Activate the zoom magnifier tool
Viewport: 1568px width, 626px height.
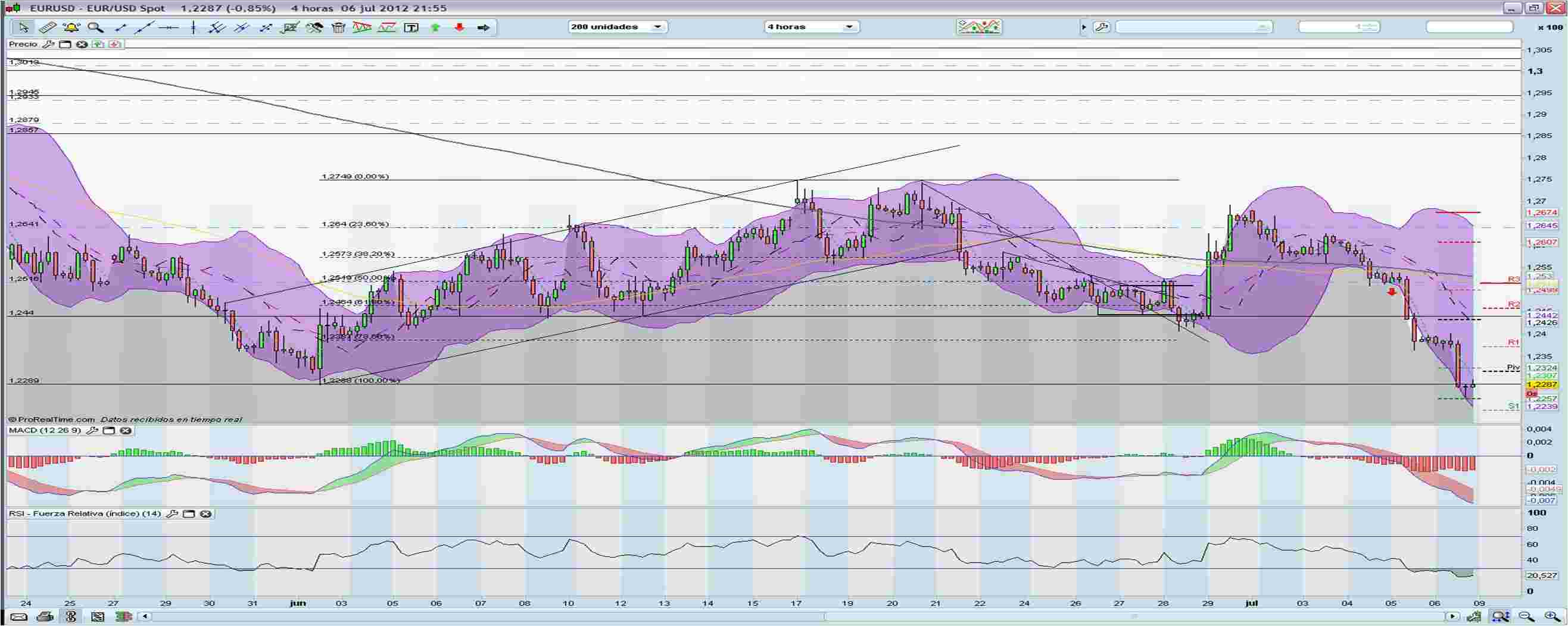point(95,27)
